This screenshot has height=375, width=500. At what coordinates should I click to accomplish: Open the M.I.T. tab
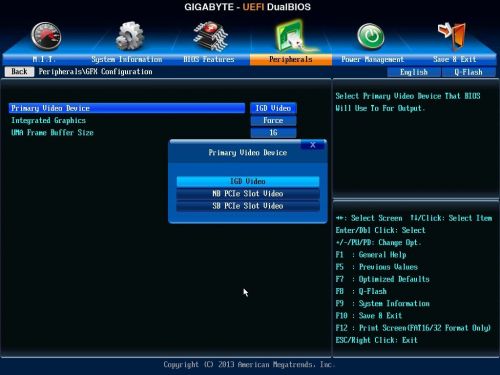click(44, 59)
